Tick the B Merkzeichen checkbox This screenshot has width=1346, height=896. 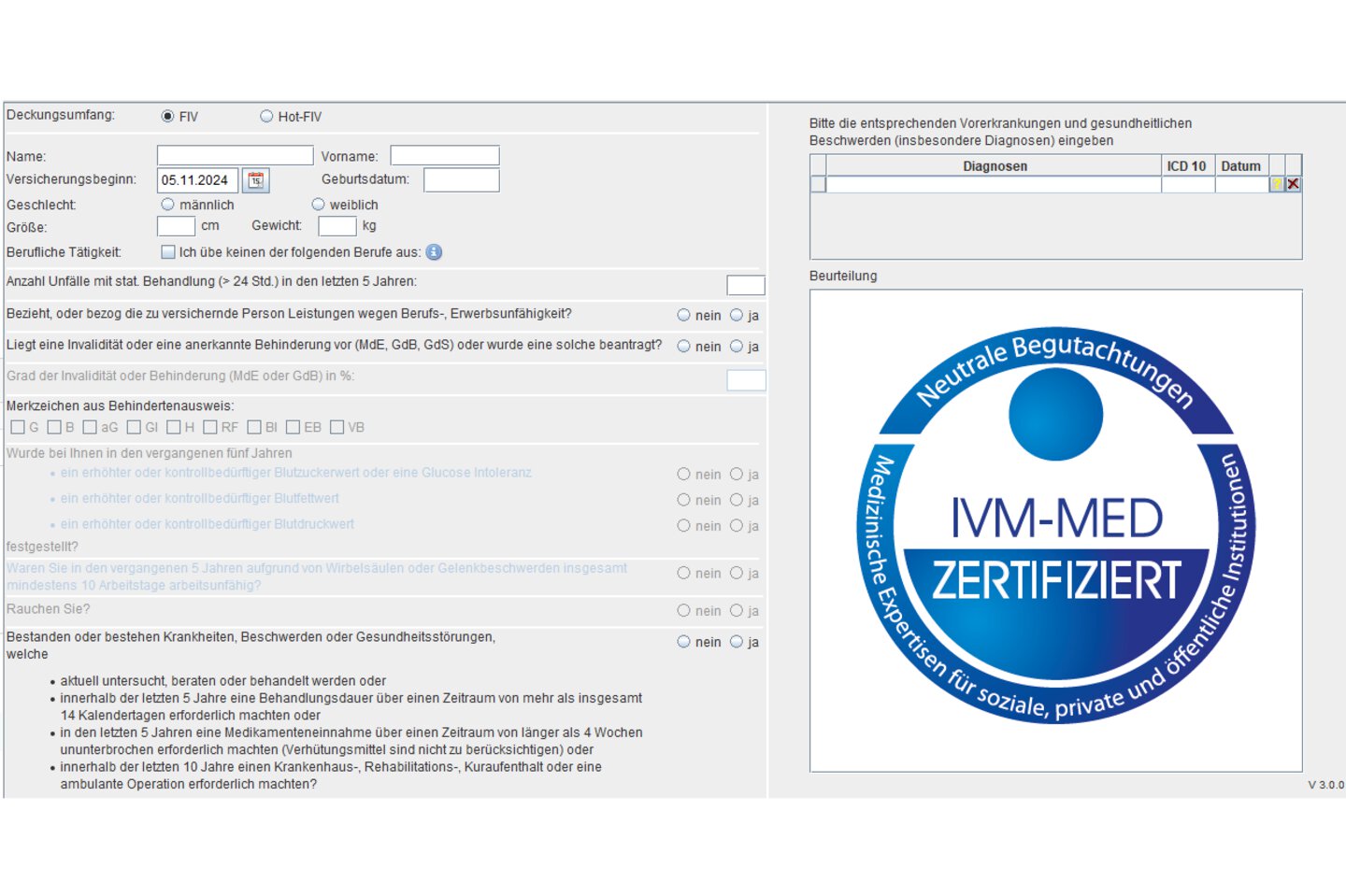(x=54, y=428)
